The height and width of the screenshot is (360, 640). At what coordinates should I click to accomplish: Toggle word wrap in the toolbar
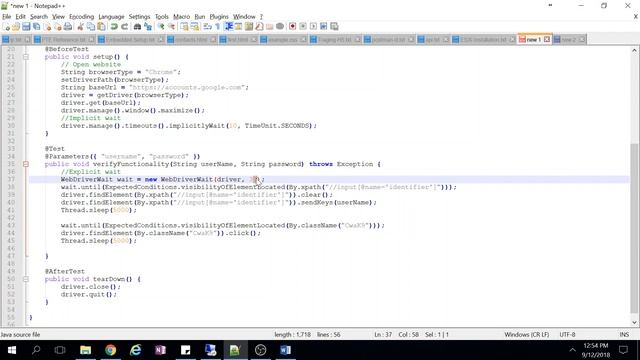pos(207,27)
